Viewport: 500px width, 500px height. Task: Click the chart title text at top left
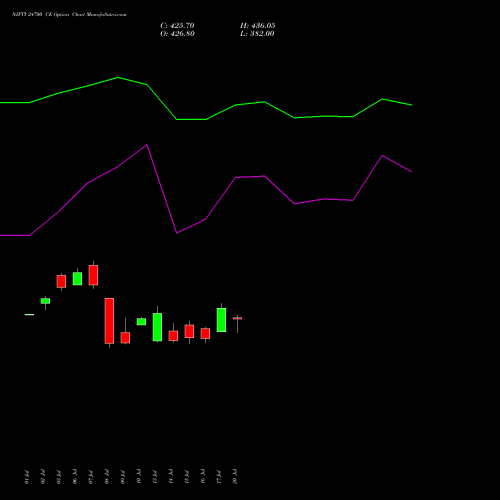[x=69, y=15]
